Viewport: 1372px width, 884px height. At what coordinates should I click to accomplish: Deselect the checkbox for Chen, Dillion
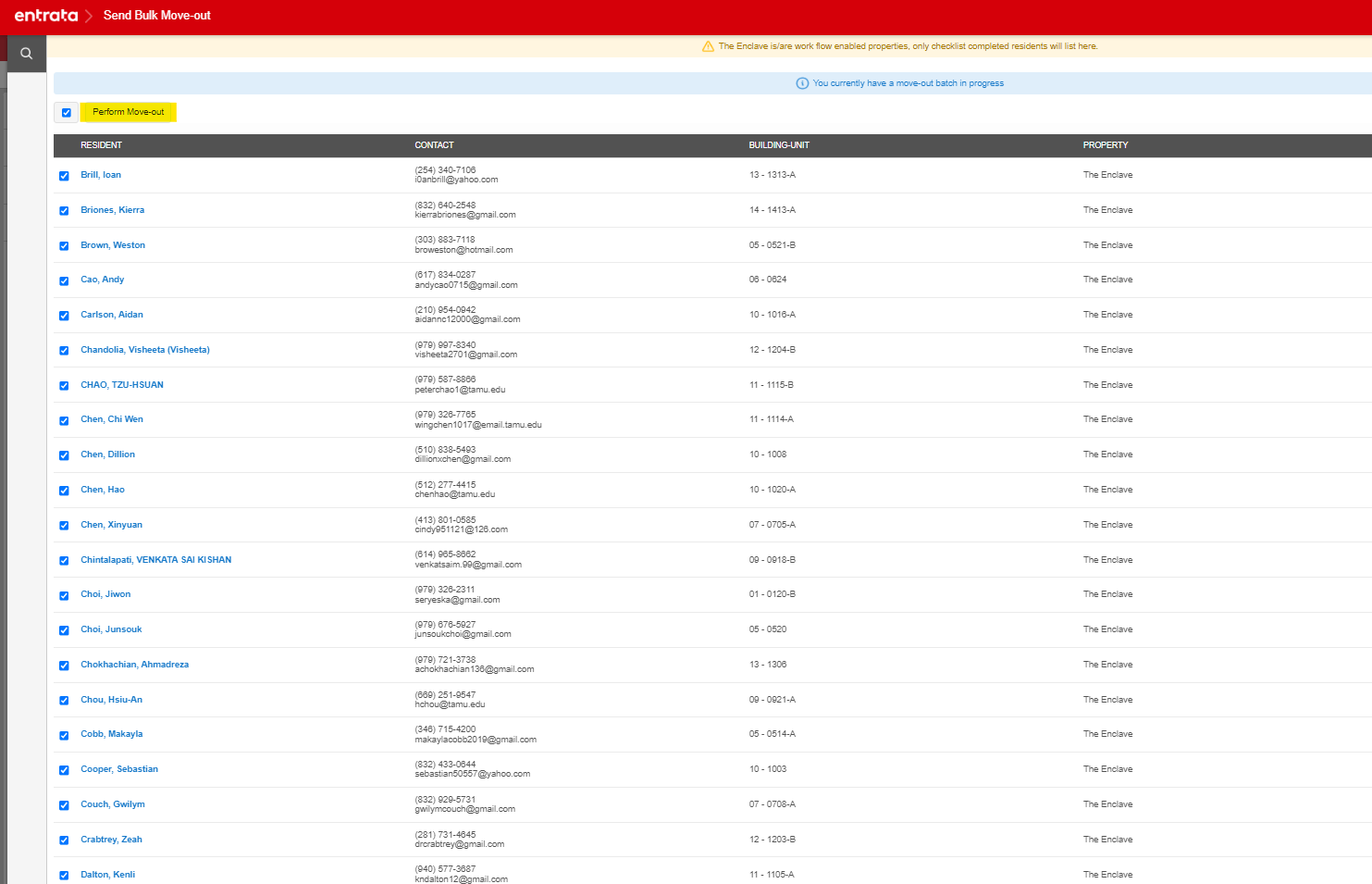tap(64, 455)
